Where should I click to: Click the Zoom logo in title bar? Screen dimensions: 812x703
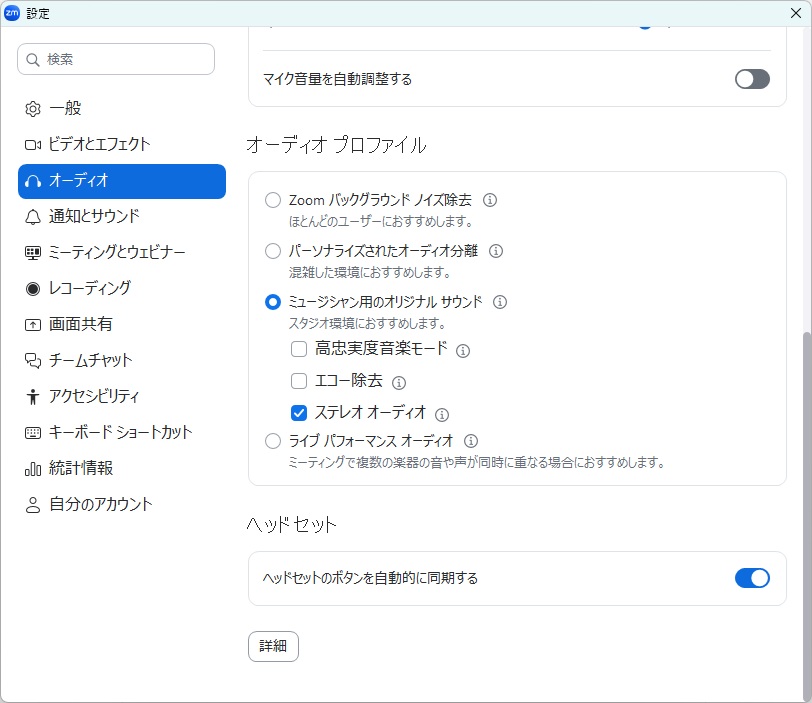click(12, 13)
